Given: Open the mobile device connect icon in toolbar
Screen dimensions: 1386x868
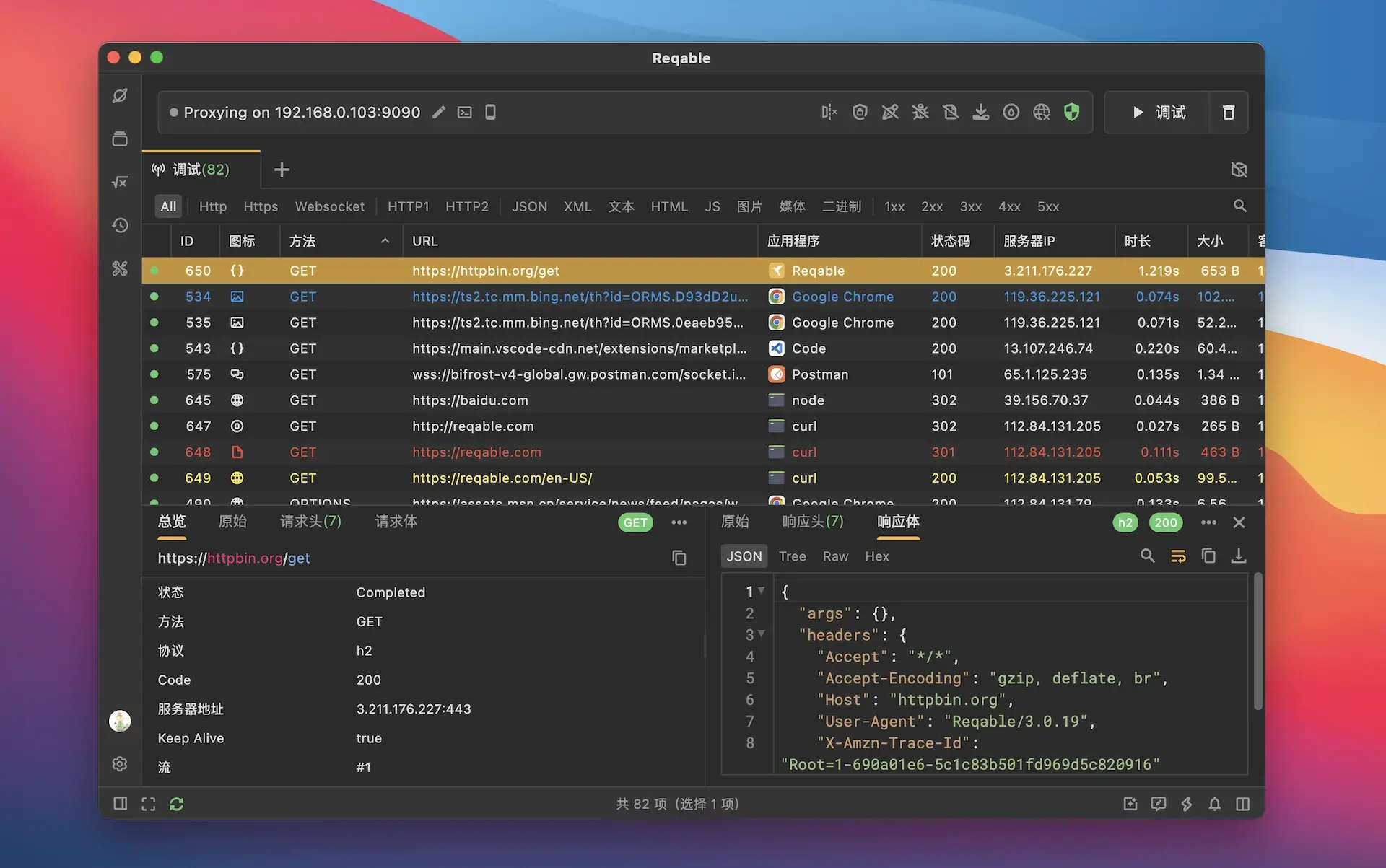Looking at the screenshot, I should [x=490, y=112].
